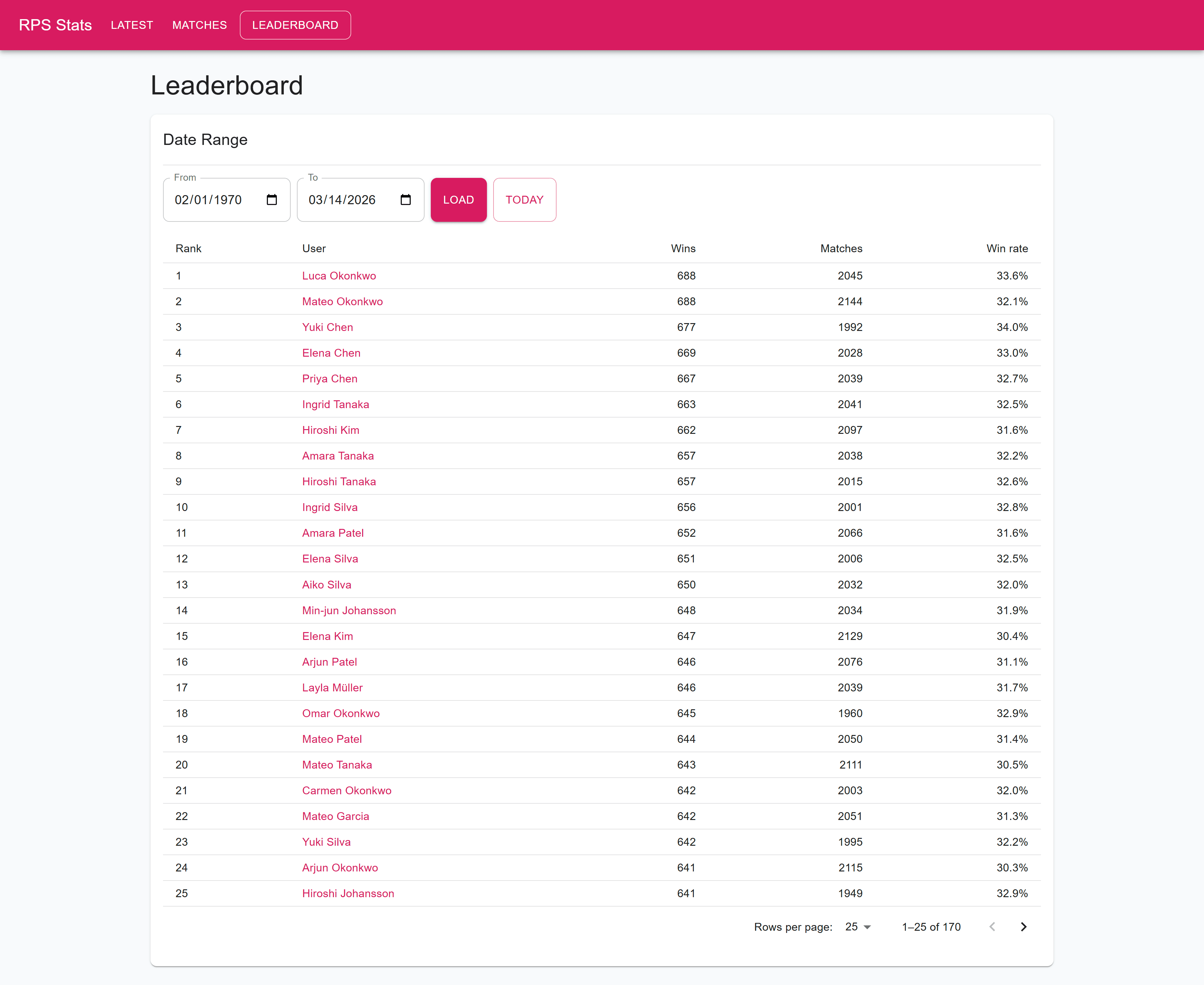Open Luca Okonkwo's profile link
The image size is (1204, 985).
click(x=339, y=276)
